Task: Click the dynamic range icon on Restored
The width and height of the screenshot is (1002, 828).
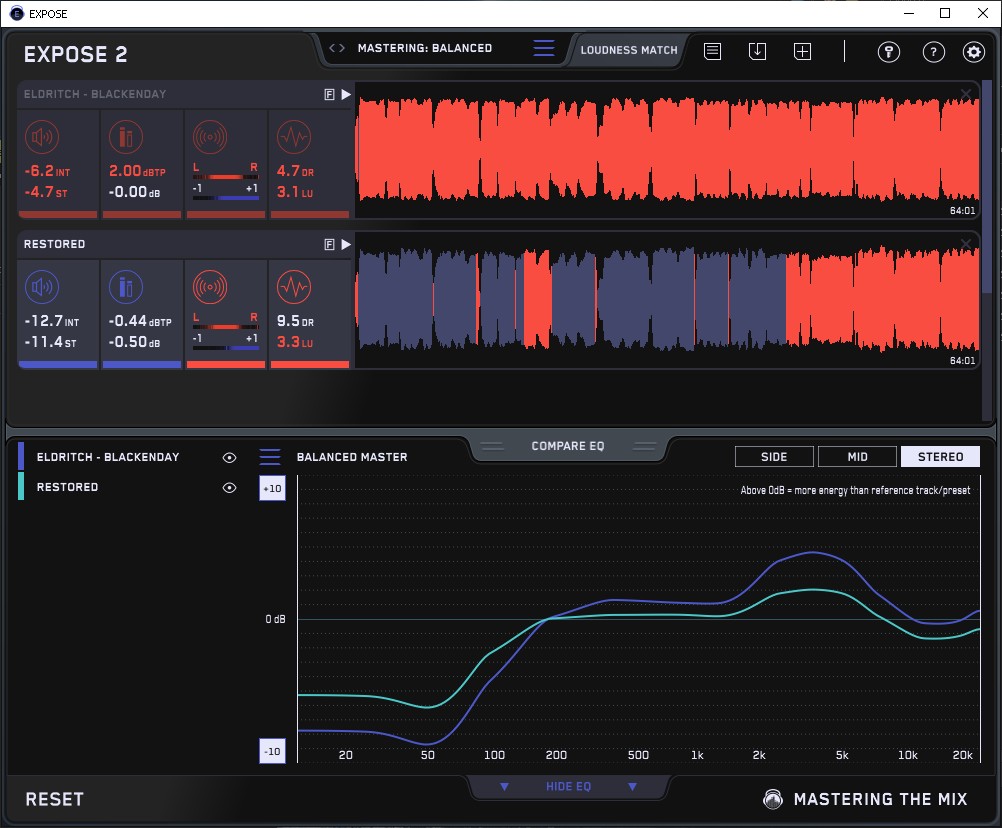Action: click(x=293, y=288)
